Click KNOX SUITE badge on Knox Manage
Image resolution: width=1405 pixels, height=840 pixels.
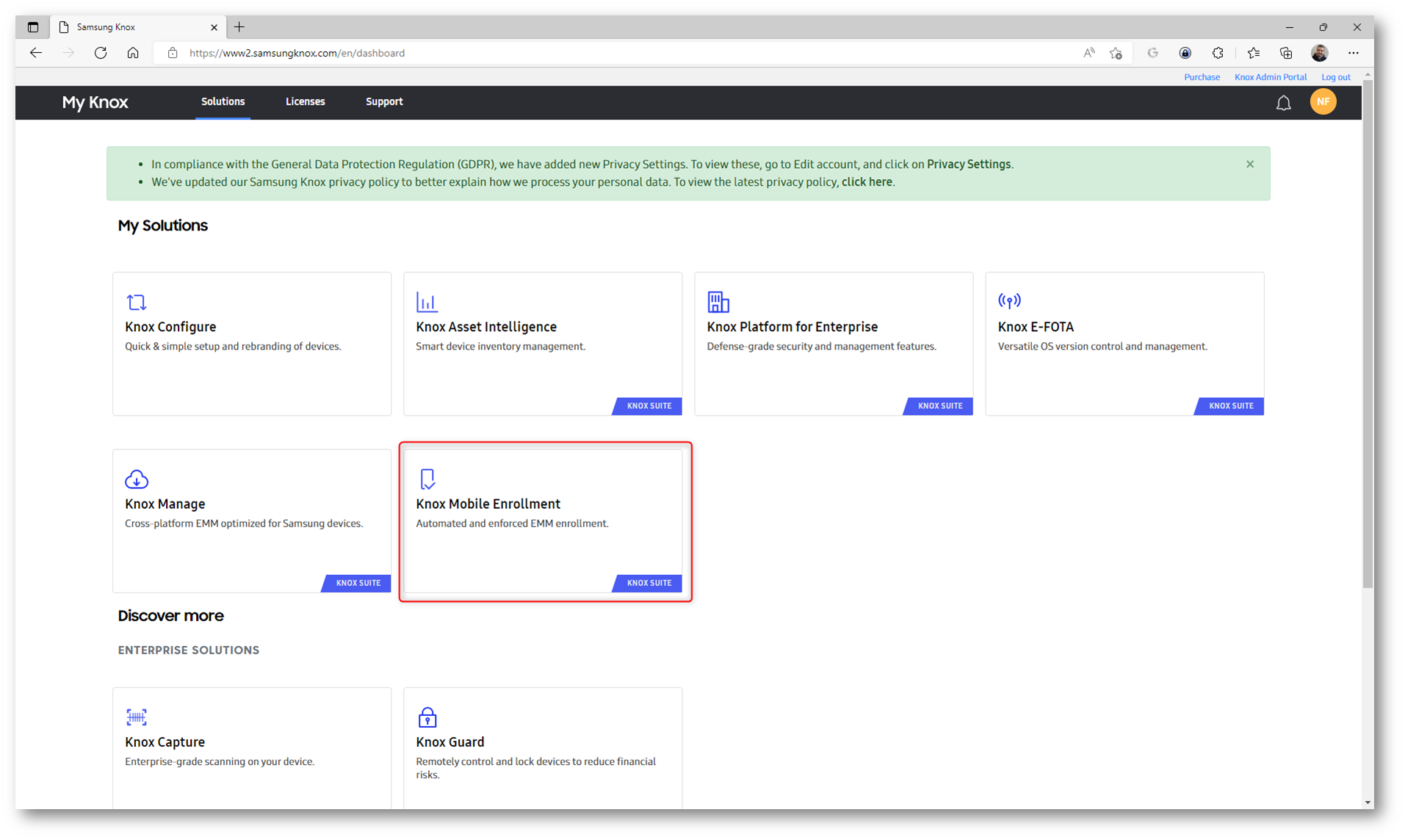357,583
